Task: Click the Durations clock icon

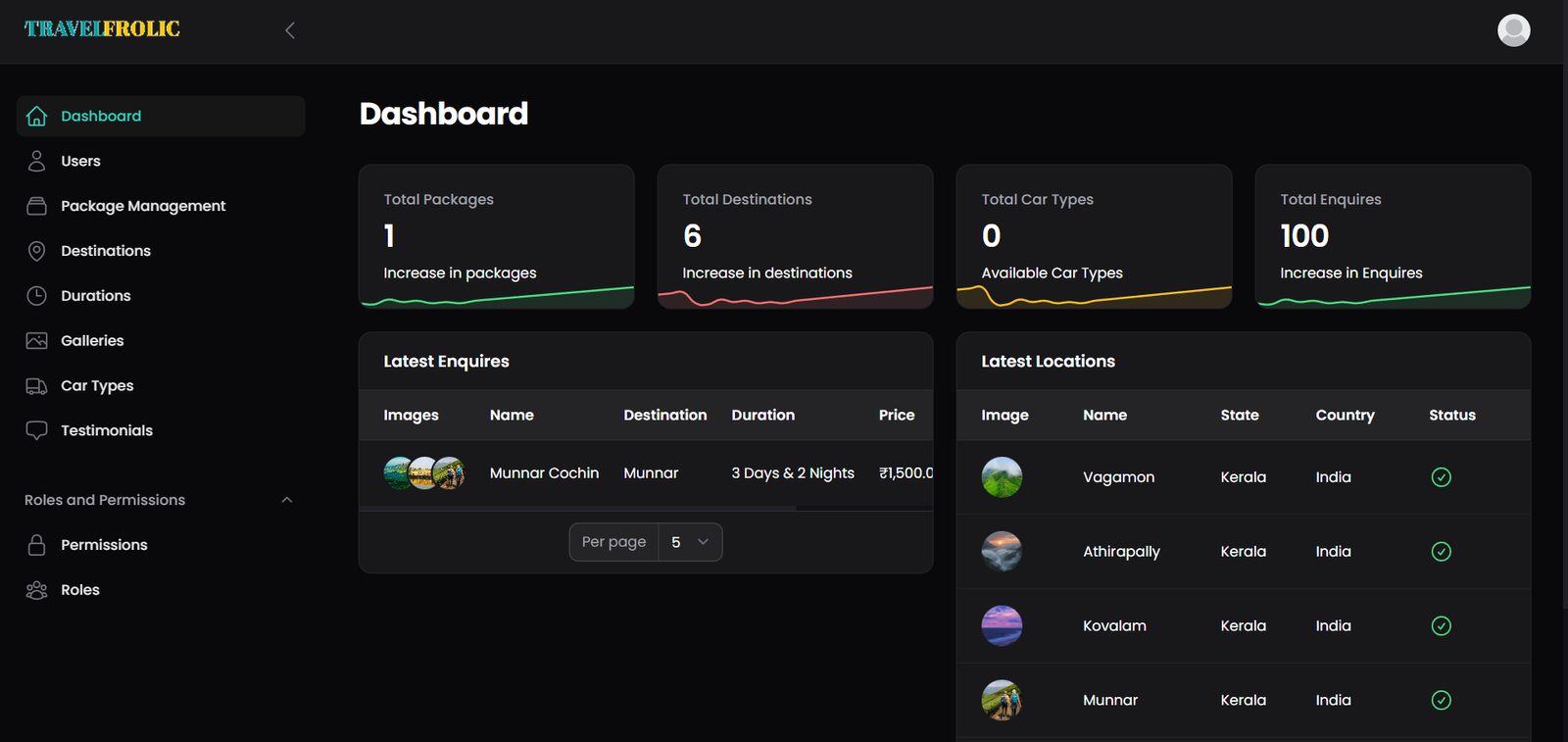Action: [36, 296]
